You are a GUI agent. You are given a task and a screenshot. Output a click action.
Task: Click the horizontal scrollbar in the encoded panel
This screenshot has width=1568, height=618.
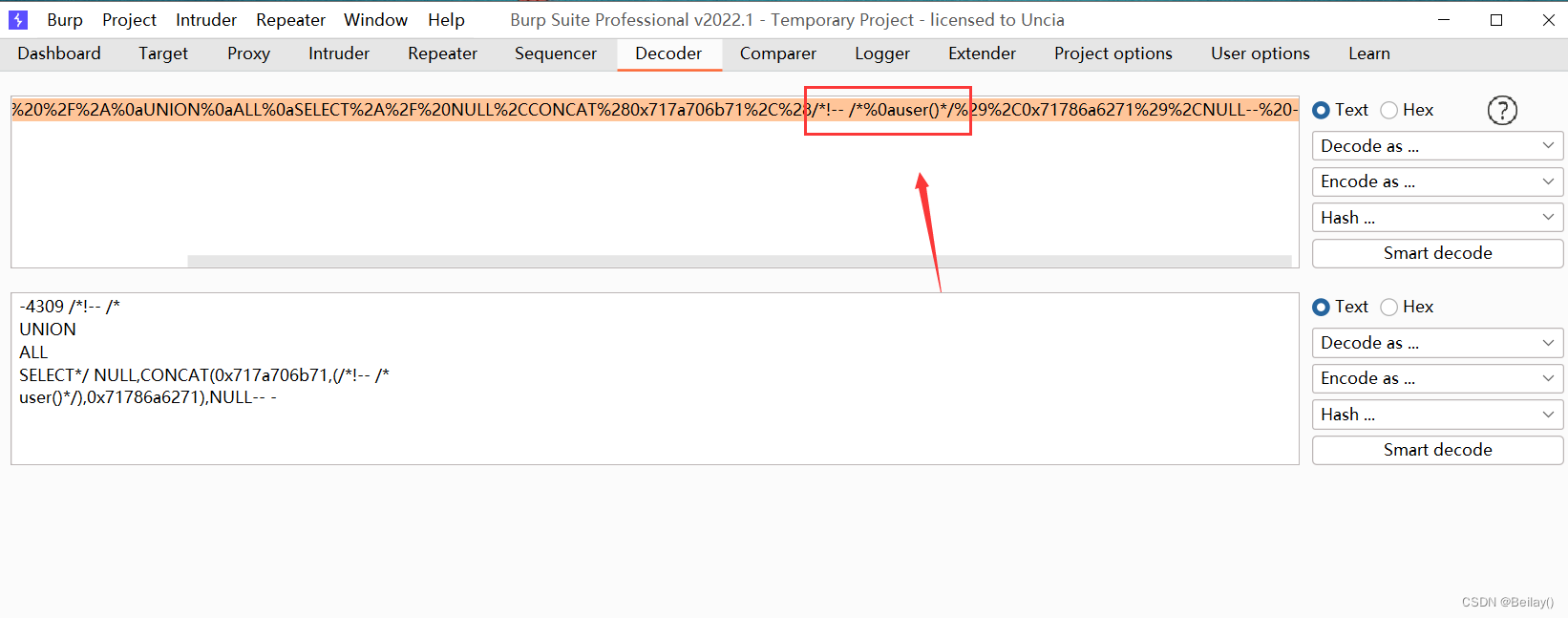pos(739,261)
